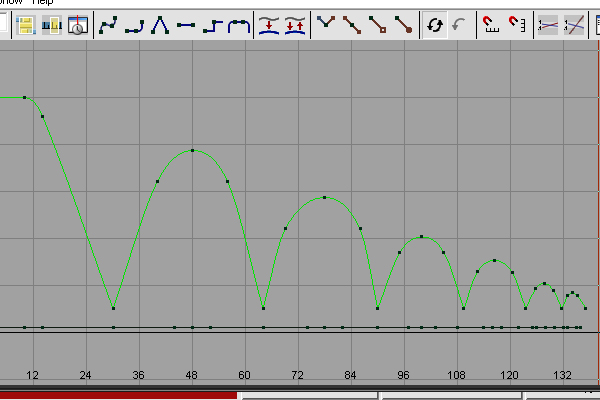The width and height of the screenshot is (600, 400).
Task: Click the frame 12 label on time ruler
Action: 33,375
